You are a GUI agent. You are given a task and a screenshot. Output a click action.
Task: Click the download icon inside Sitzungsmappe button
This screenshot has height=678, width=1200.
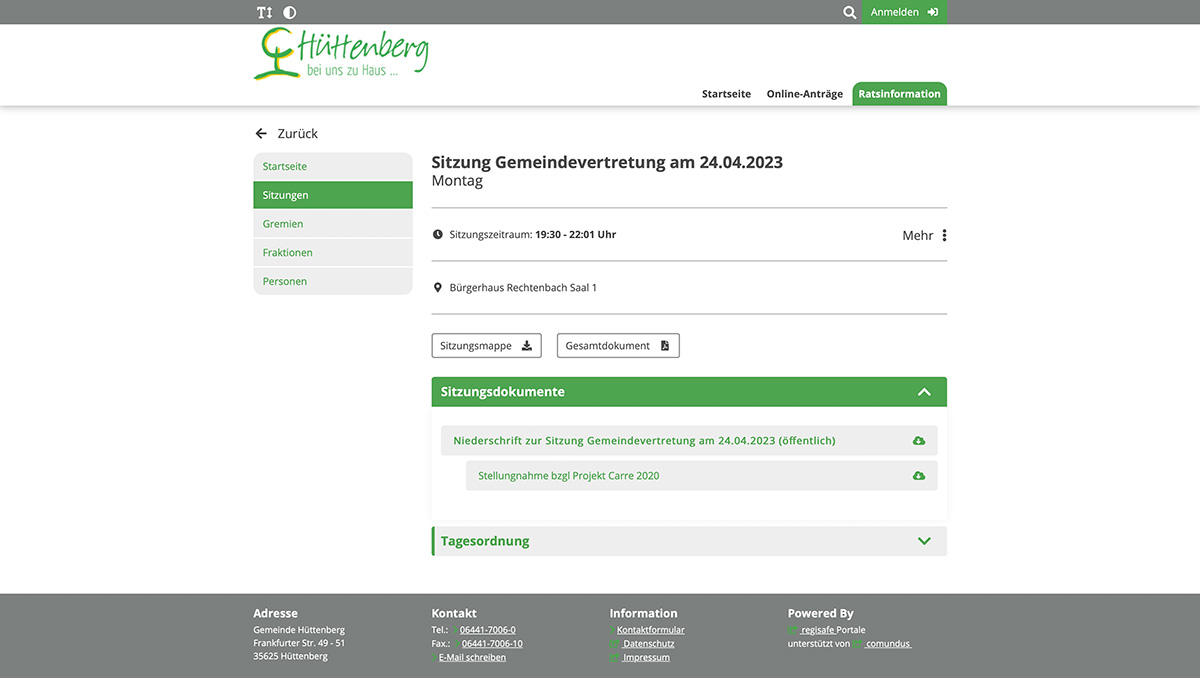527,344
